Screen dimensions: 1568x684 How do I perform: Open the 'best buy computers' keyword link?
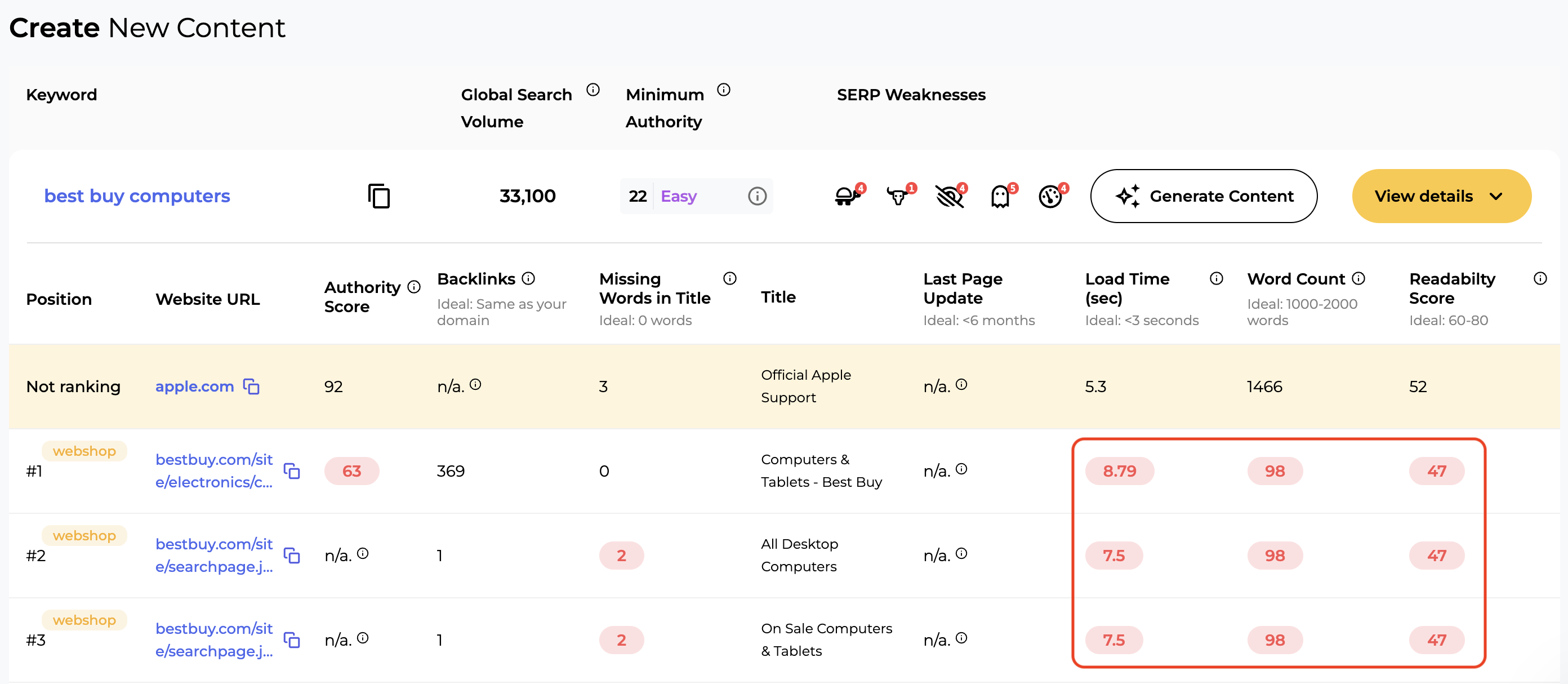[x=137, y=196]
